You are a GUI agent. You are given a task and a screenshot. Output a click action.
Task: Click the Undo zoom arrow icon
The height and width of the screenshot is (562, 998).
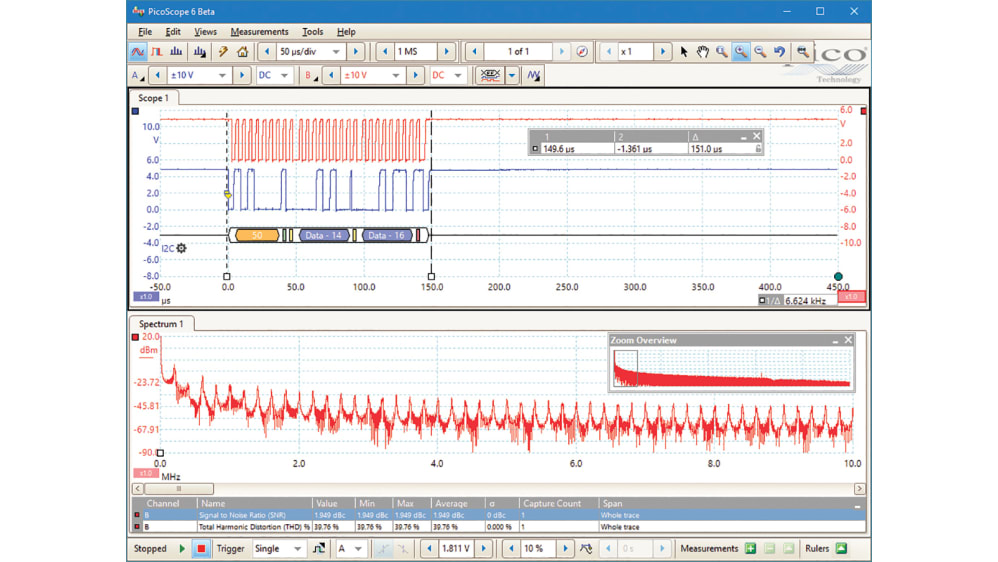(780, 52)
